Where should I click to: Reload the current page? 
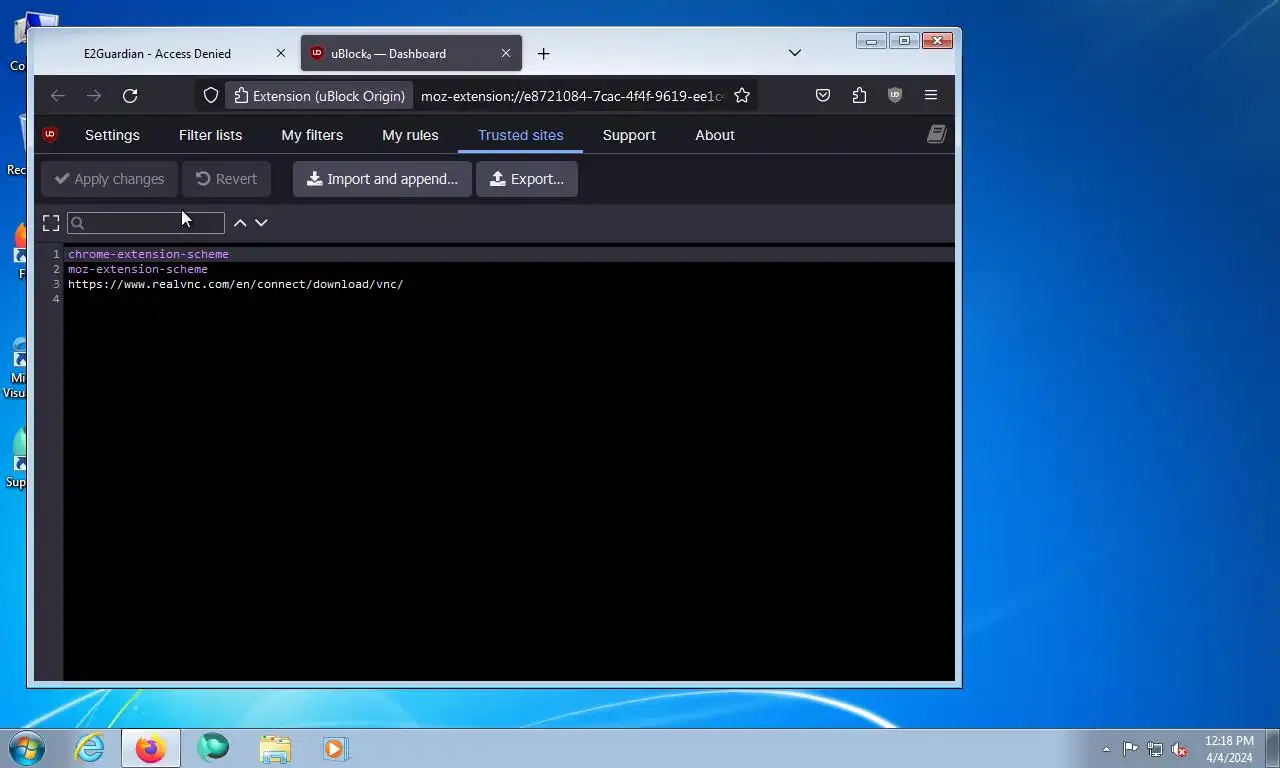(x=130, y=96)
